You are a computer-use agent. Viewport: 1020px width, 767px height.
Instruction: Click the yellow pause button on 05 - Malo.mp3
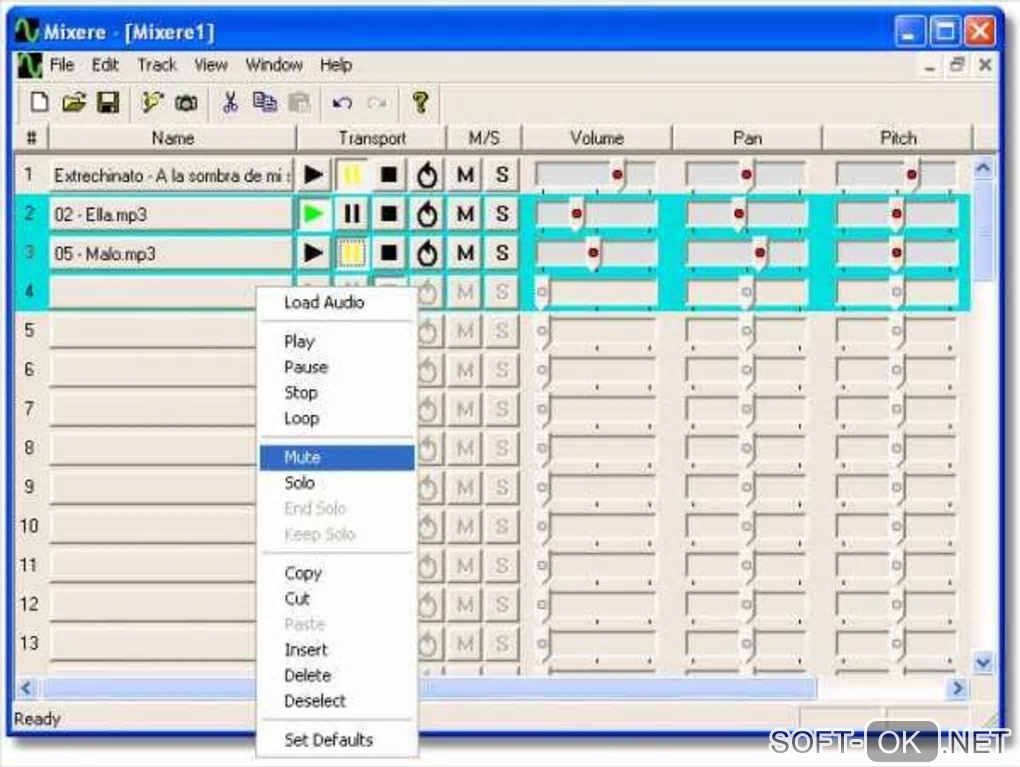click(x=351, y=253)
